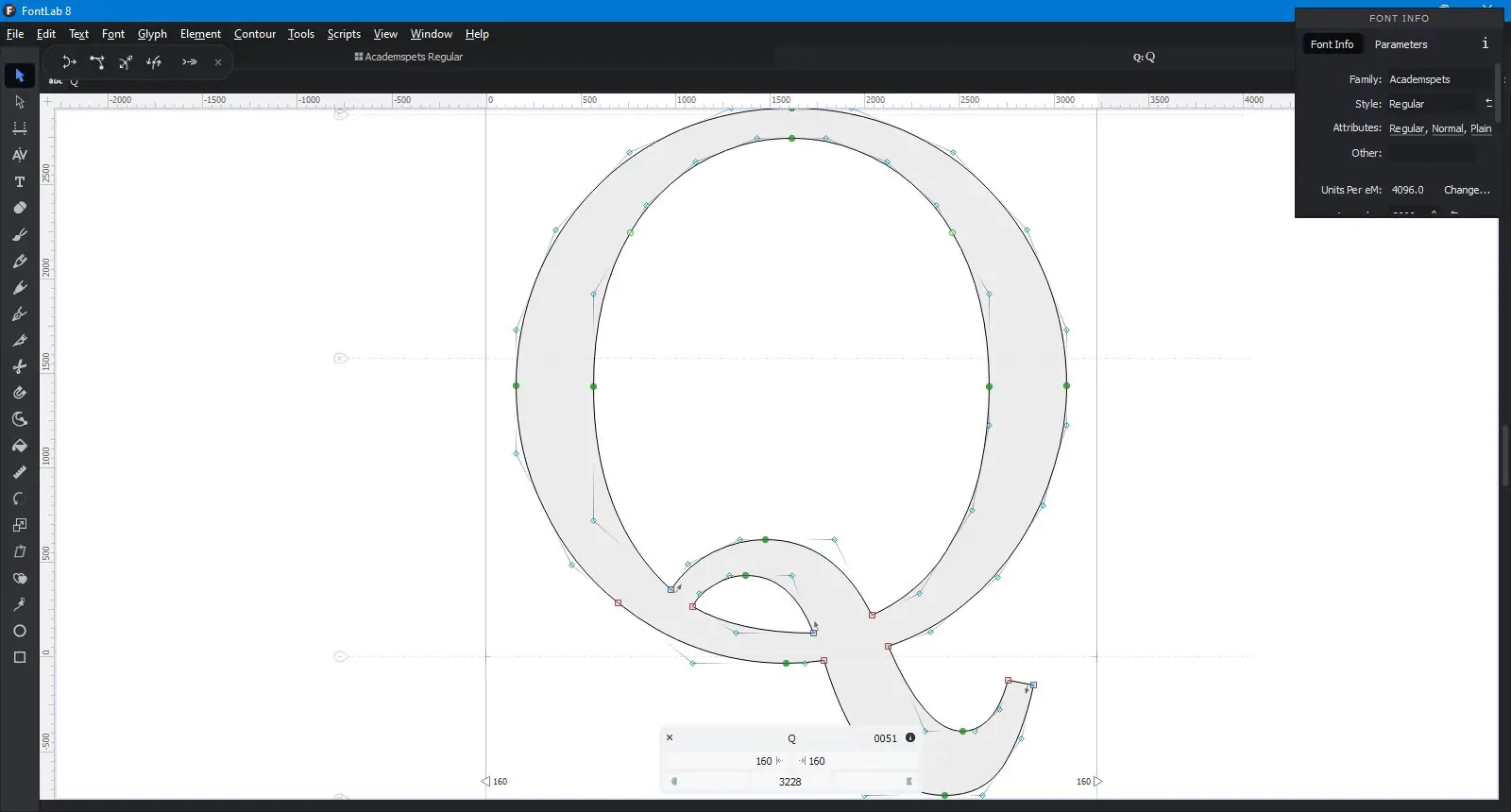Close the glyph Q info widget
Image resolution: width=1511 pixels, height=812 pixels.
(x=670, y=737)
